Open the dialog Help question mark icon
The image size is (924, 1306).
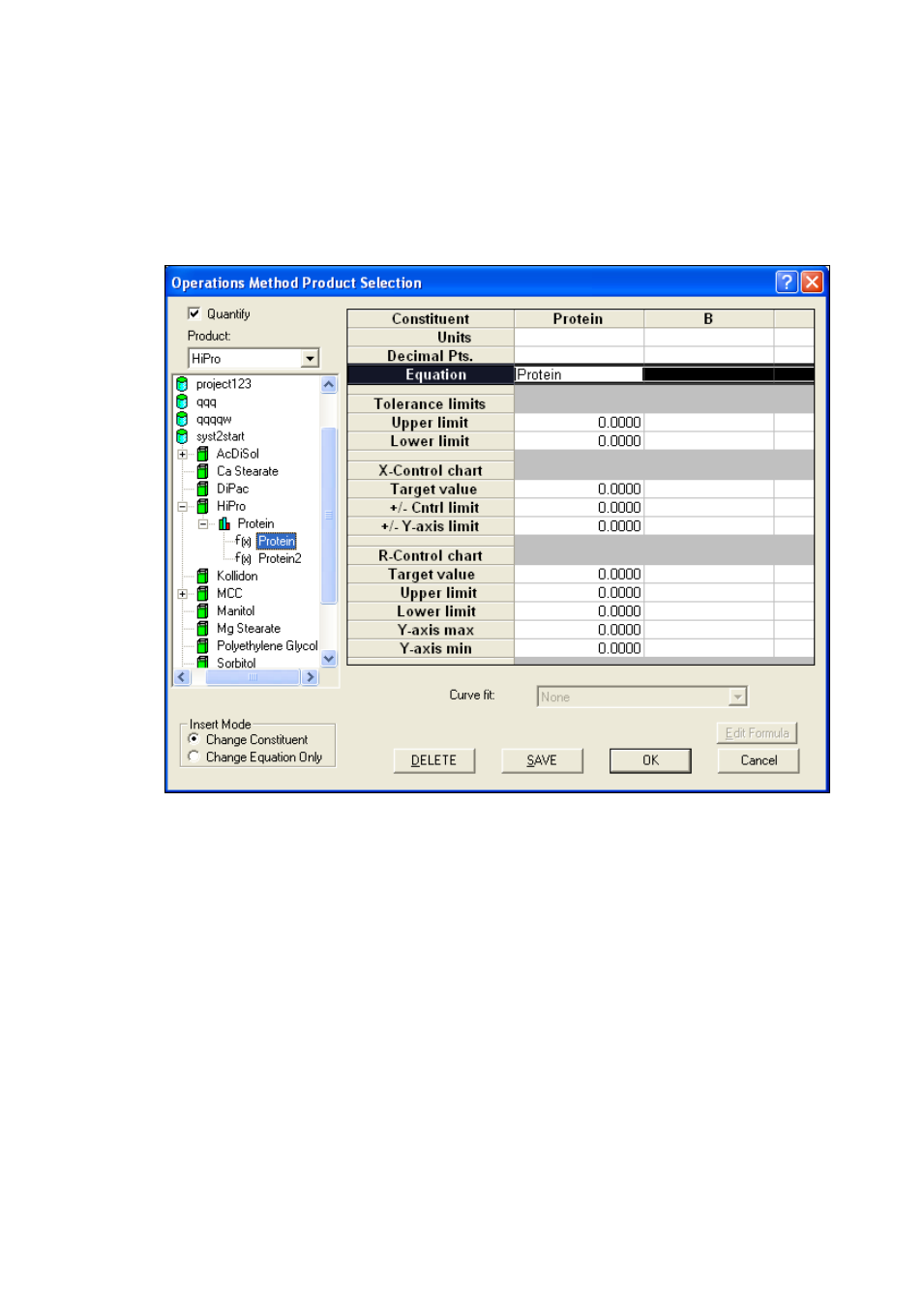786,282
